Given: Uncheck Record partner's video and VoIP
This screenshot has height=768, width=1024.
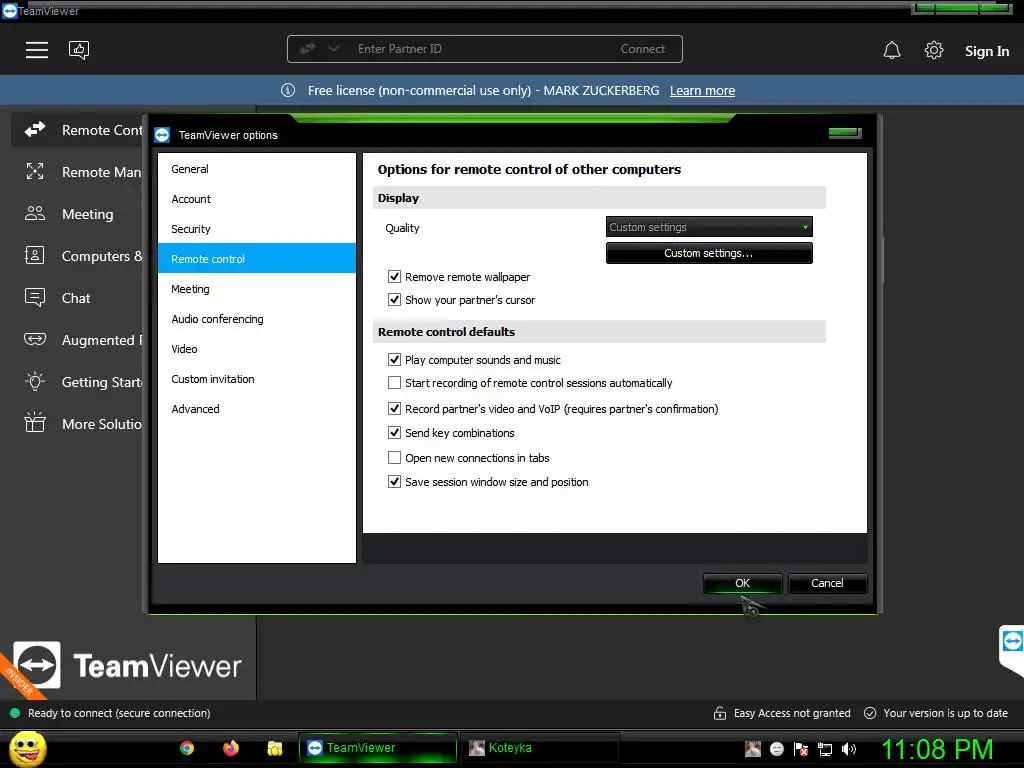Looking at the screenshot, I should [x=394, y=409].
